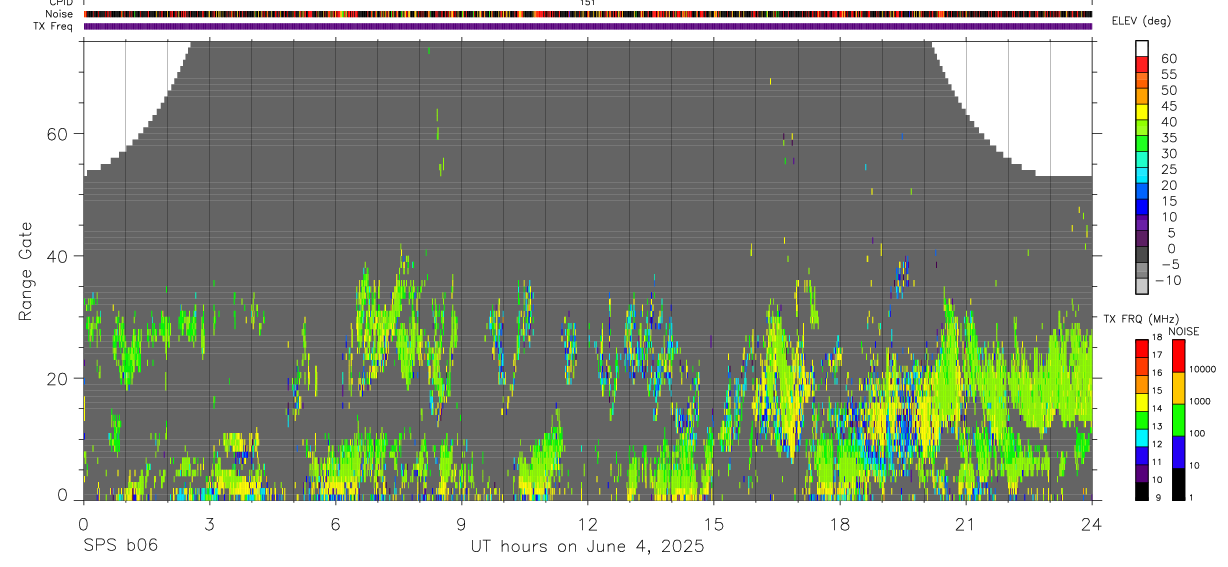Click the blue noise level 10 swatch
1228x567 pixels.
tap(1177, 452)
